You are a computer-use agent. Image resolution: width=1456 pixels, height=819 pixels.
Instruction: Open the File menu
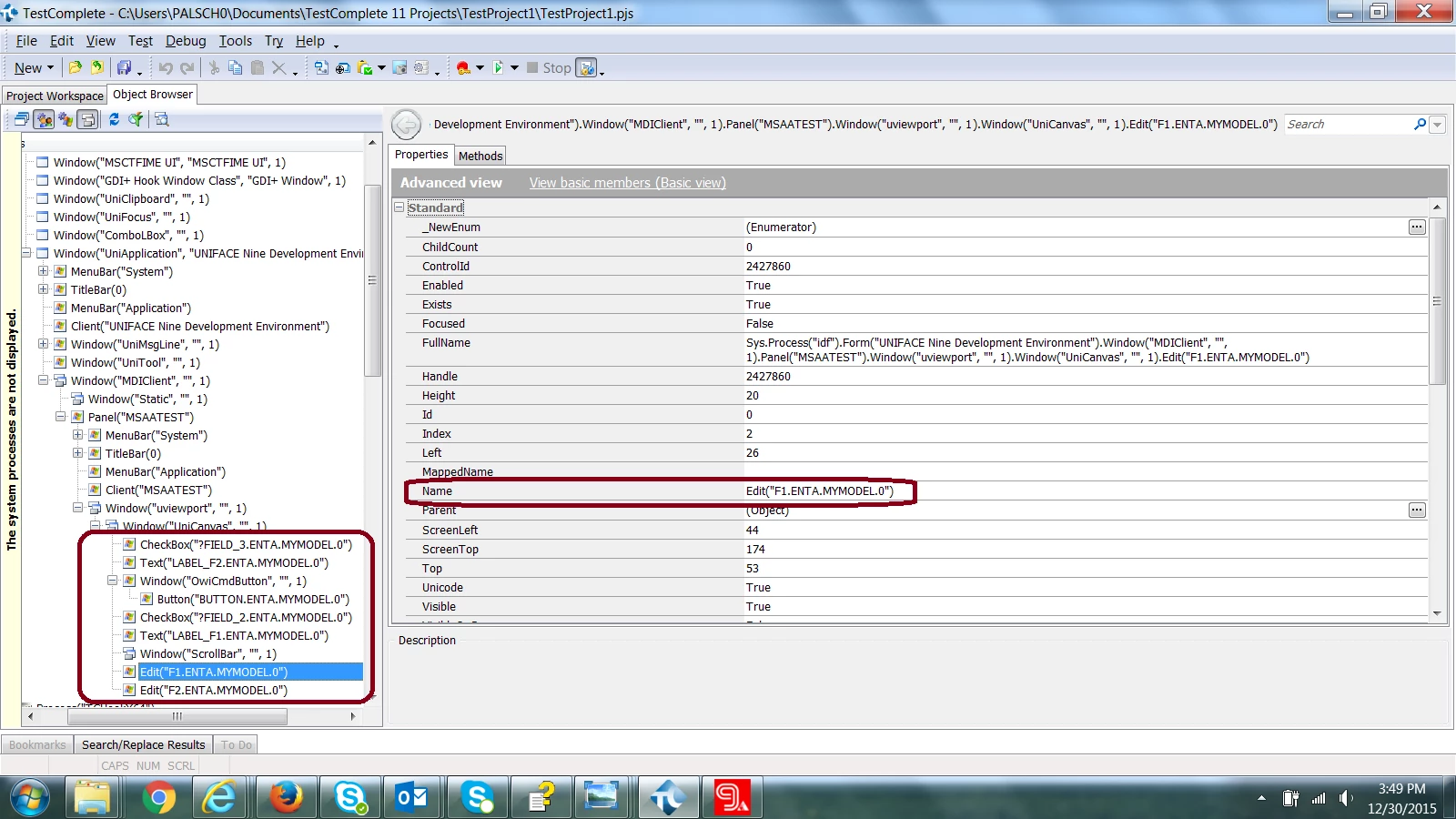tap(26, 41)
